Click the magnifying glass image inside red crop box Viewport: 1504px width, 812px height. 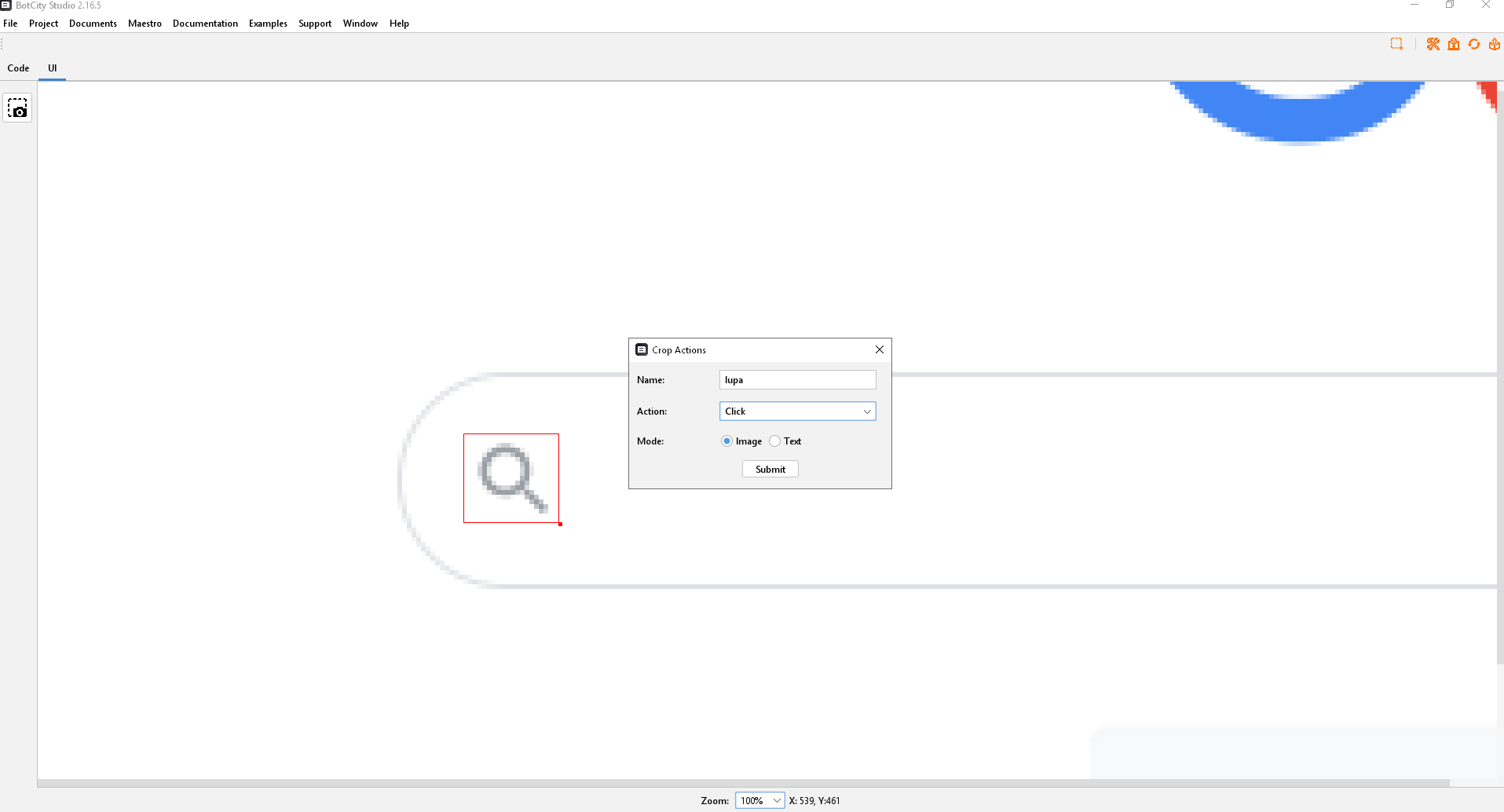pos(512,477)
